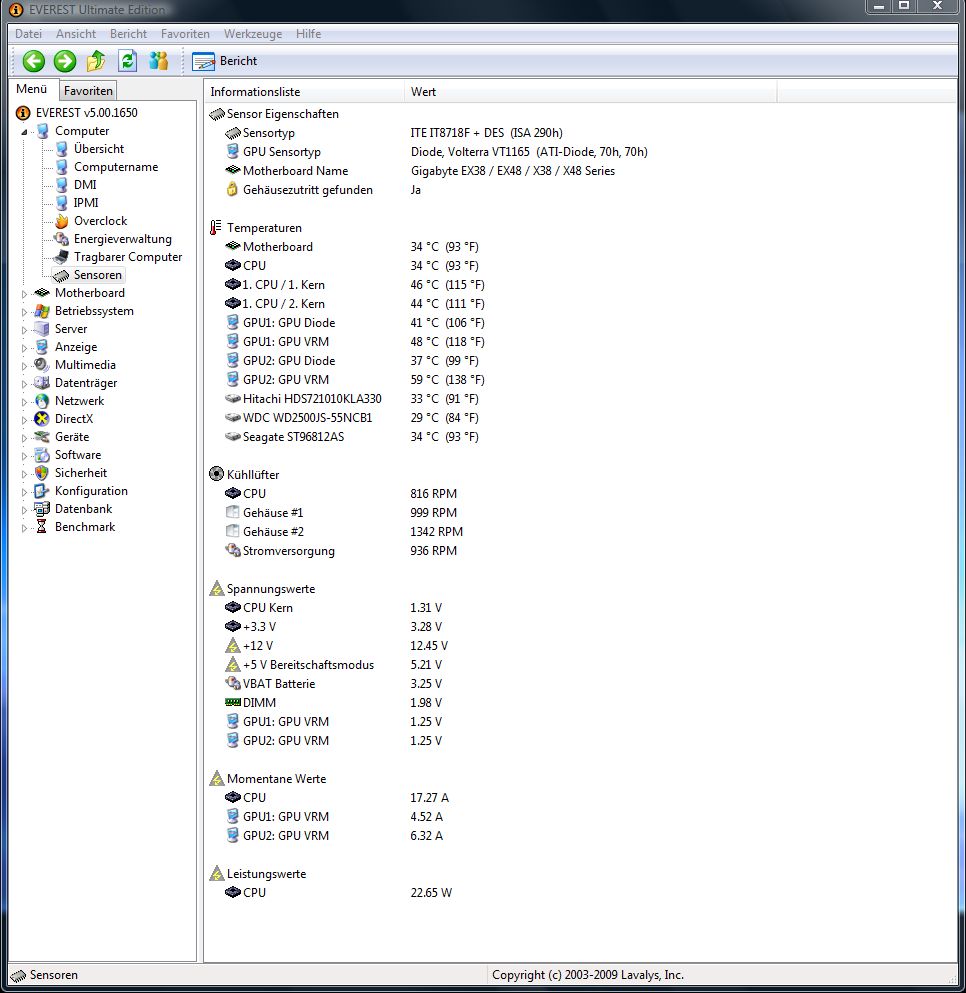
Task: Select the GPU2: GPU Diode temperature row
Action: [352, 361]
